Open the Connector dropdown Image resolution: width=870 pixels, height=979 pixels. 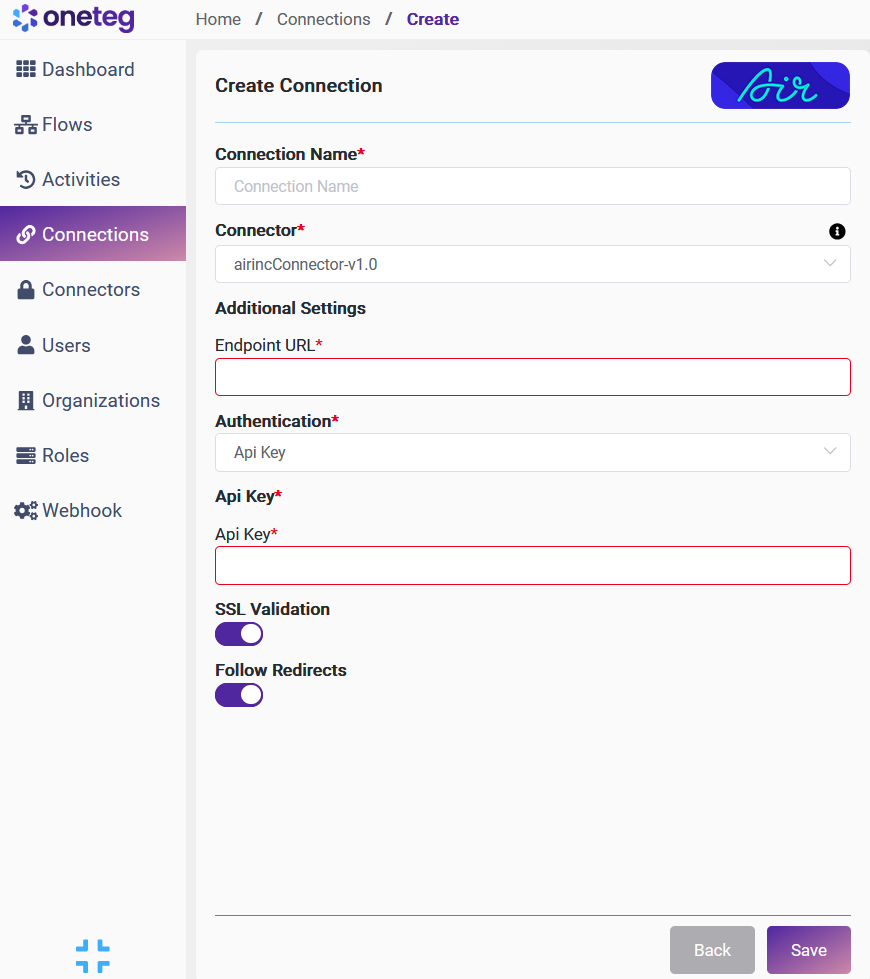pyautogui.click(x=532, y=264)
